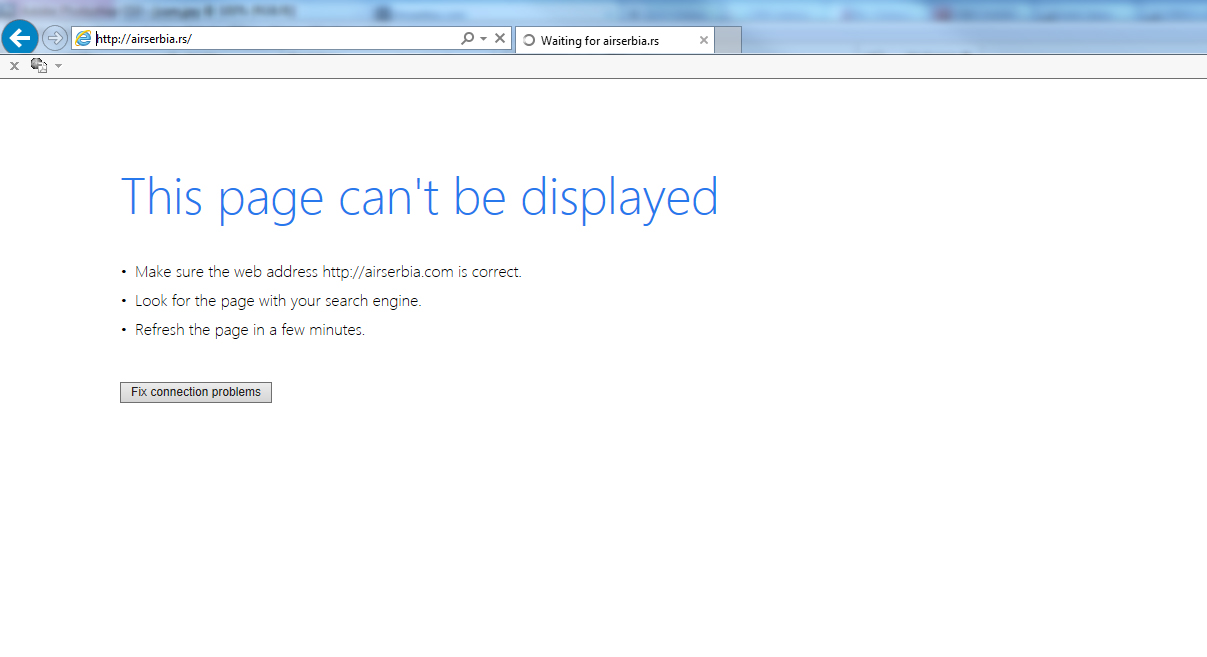Viewport: 1207px width, 657px height.
Task: Click the 'Refresh the page in a few minutes' text
Action: coord(250,330)
